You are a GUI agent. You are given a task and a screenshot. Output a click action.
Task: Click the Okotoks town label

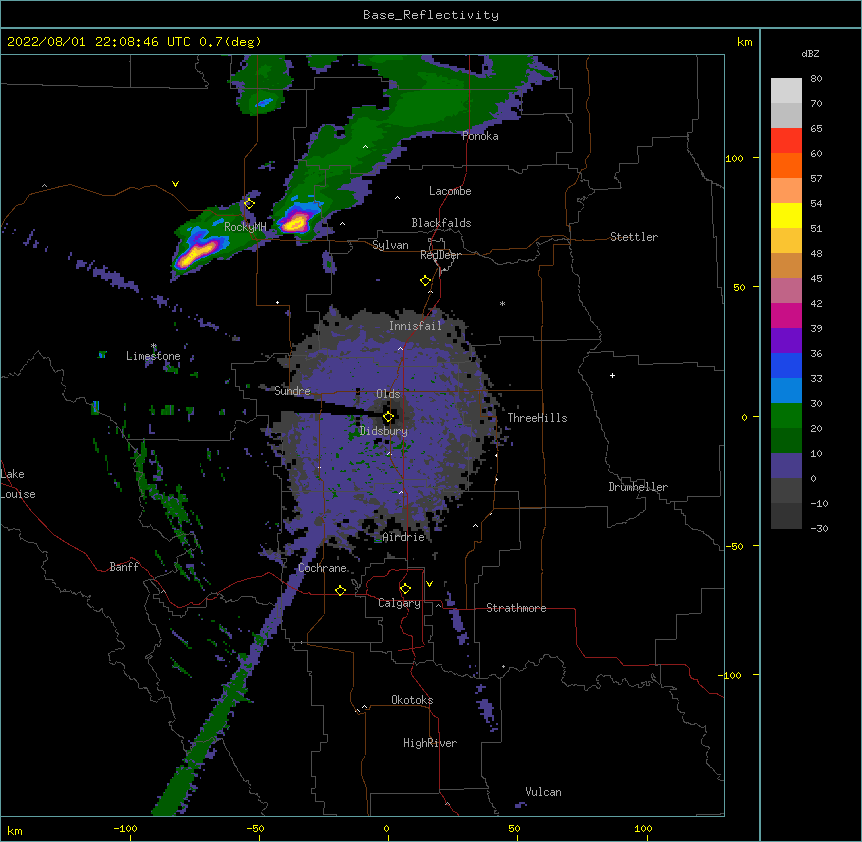point(412,700)
